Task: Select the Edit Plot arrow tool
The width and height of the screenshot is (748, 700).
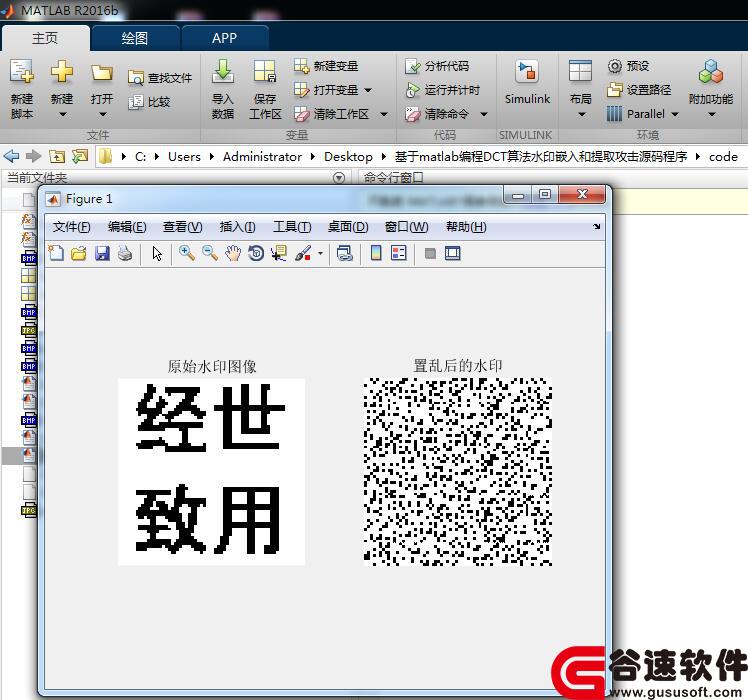Action: tap(157, 253)
